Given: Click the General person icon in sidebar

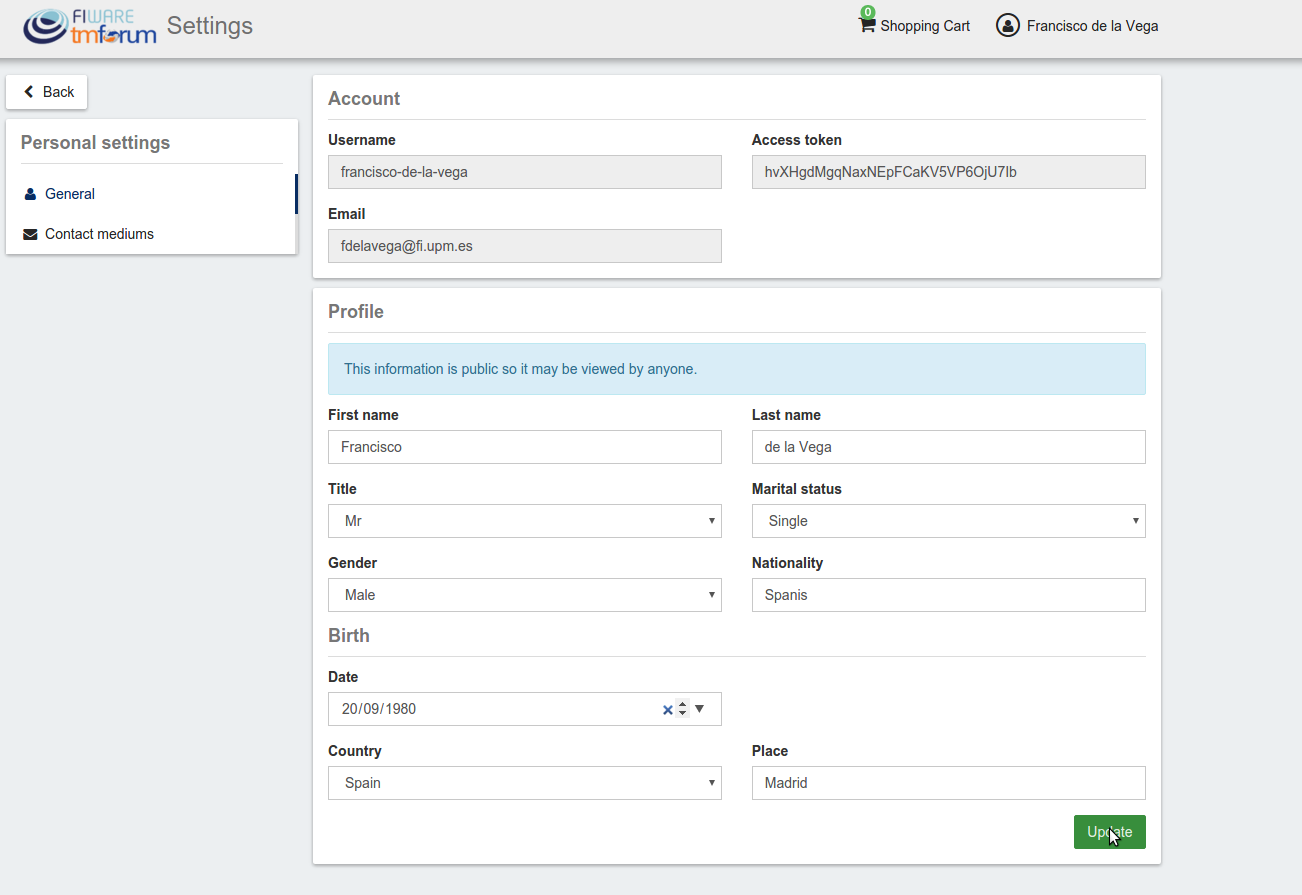Looking at the screenshot, I should pos(30,194).
